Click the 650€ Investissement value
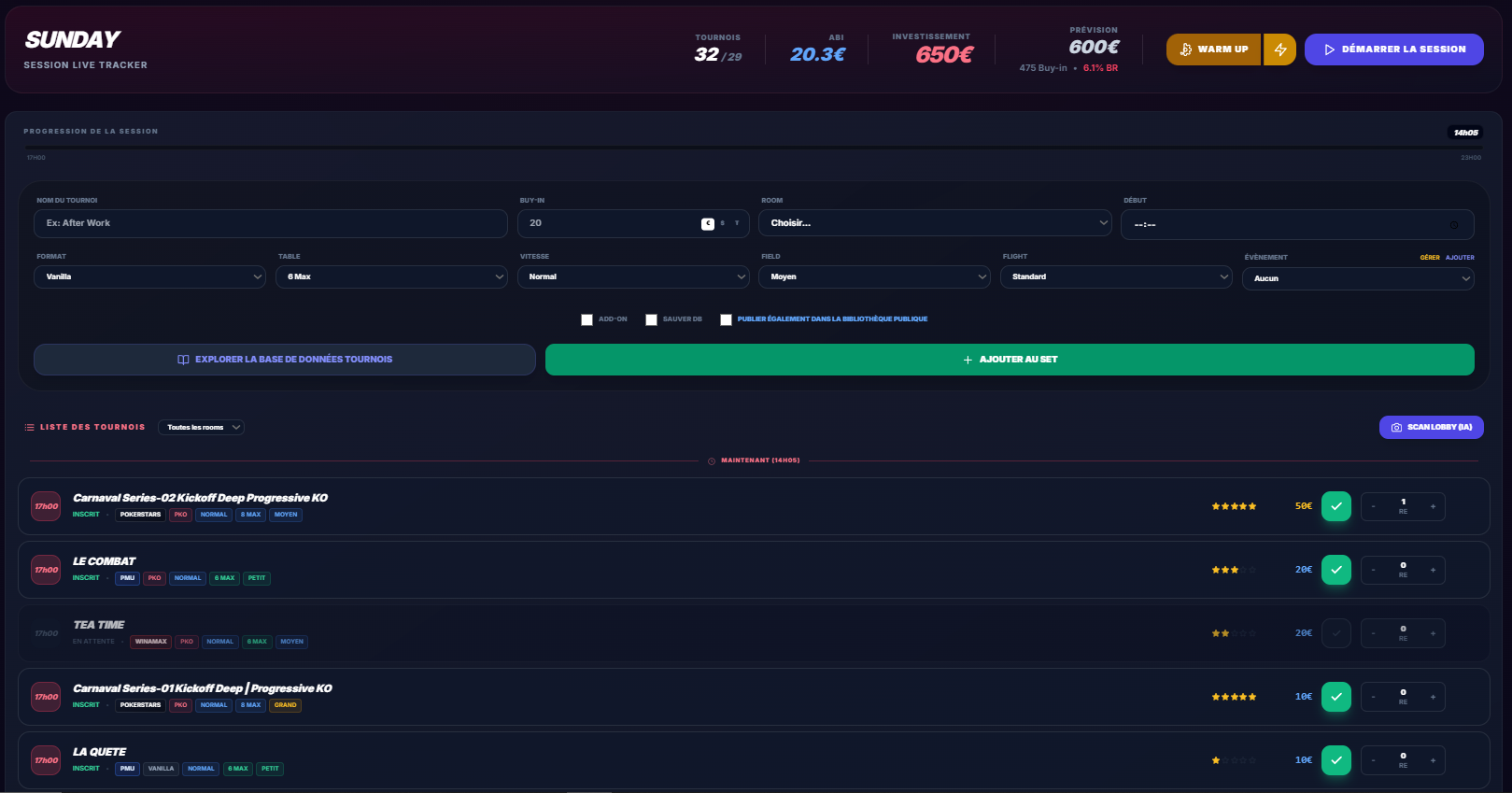The image size is (1512, 793). point(944,55)
